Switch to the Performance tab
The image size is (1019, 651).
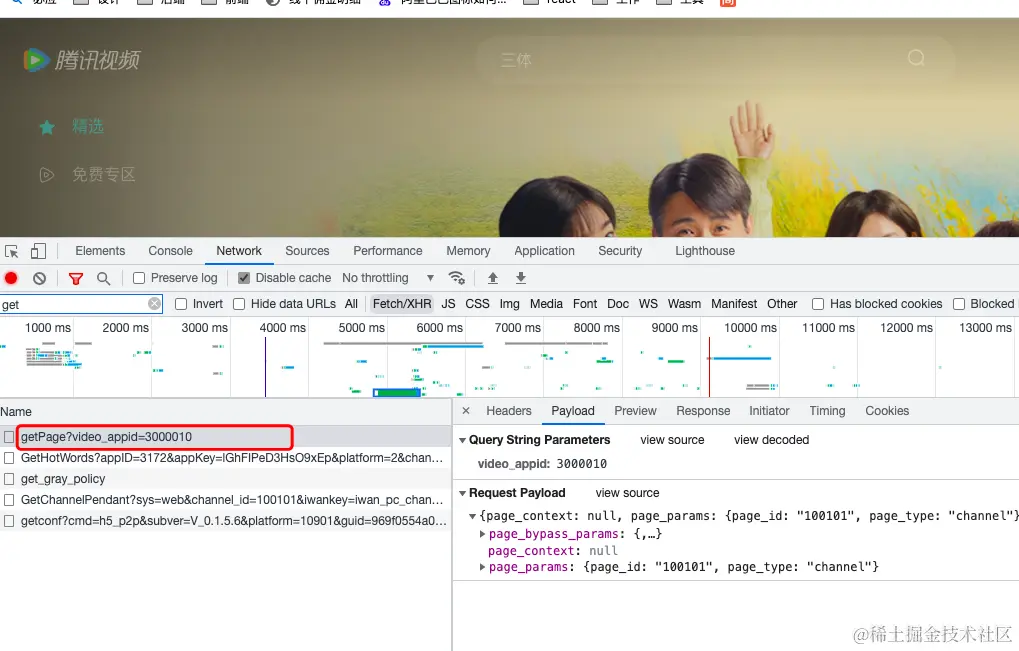point(388,251)
